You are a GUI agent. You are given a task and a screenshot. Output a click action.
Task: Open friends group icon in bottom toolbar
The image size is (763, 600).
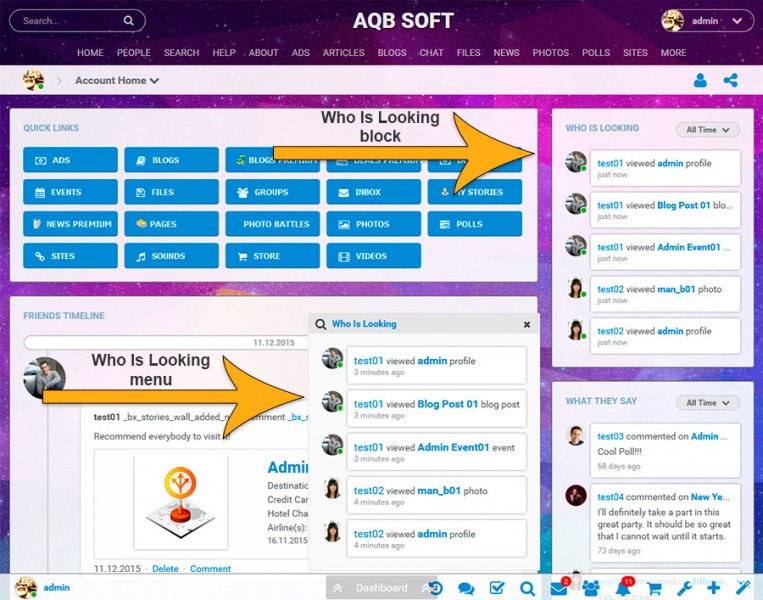(591, 588)
